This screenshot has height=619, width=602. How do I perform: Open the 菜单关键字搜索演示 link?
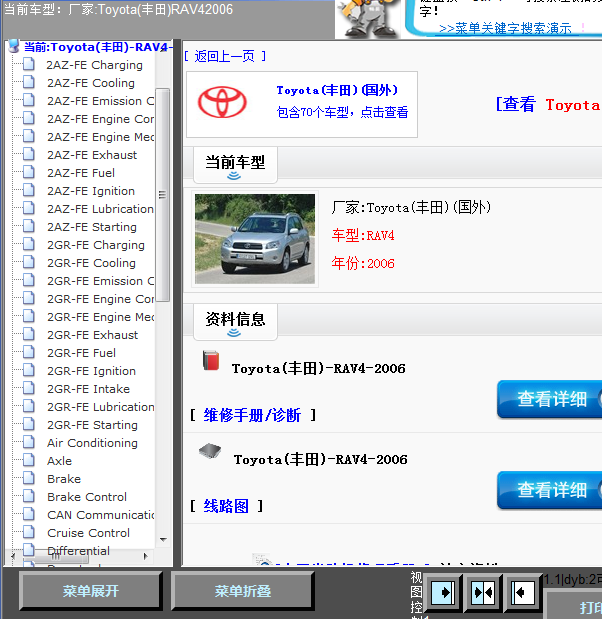tap(505, 28)
